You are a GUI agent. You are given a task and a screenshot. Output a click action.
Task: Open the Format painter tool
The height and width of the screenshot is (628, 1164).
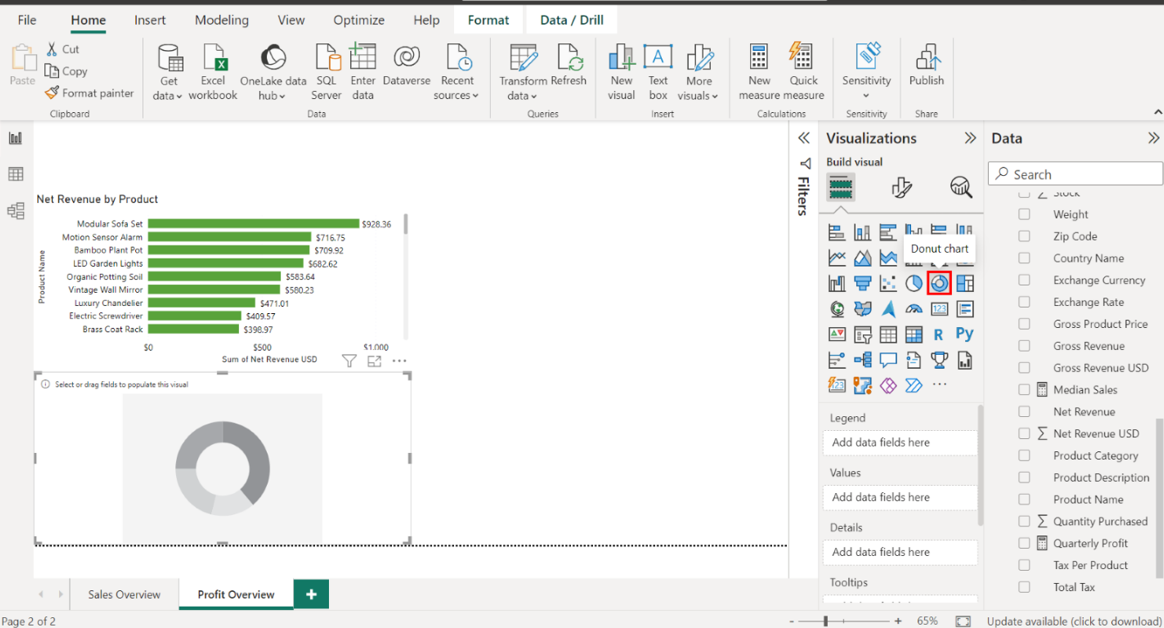click(x=89, y=93)
